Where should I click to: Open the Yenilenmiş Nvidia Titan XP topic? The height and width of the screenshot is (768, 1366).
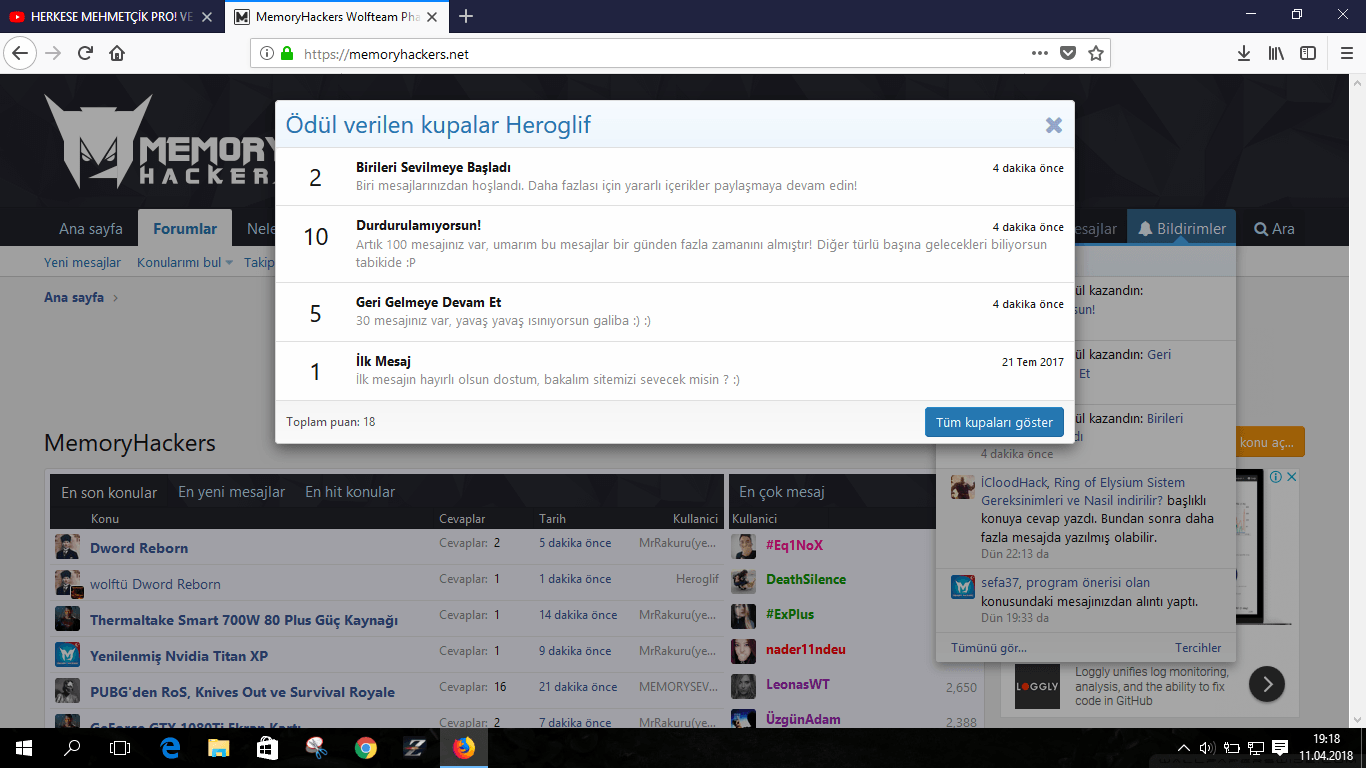[x=179, y=656]
